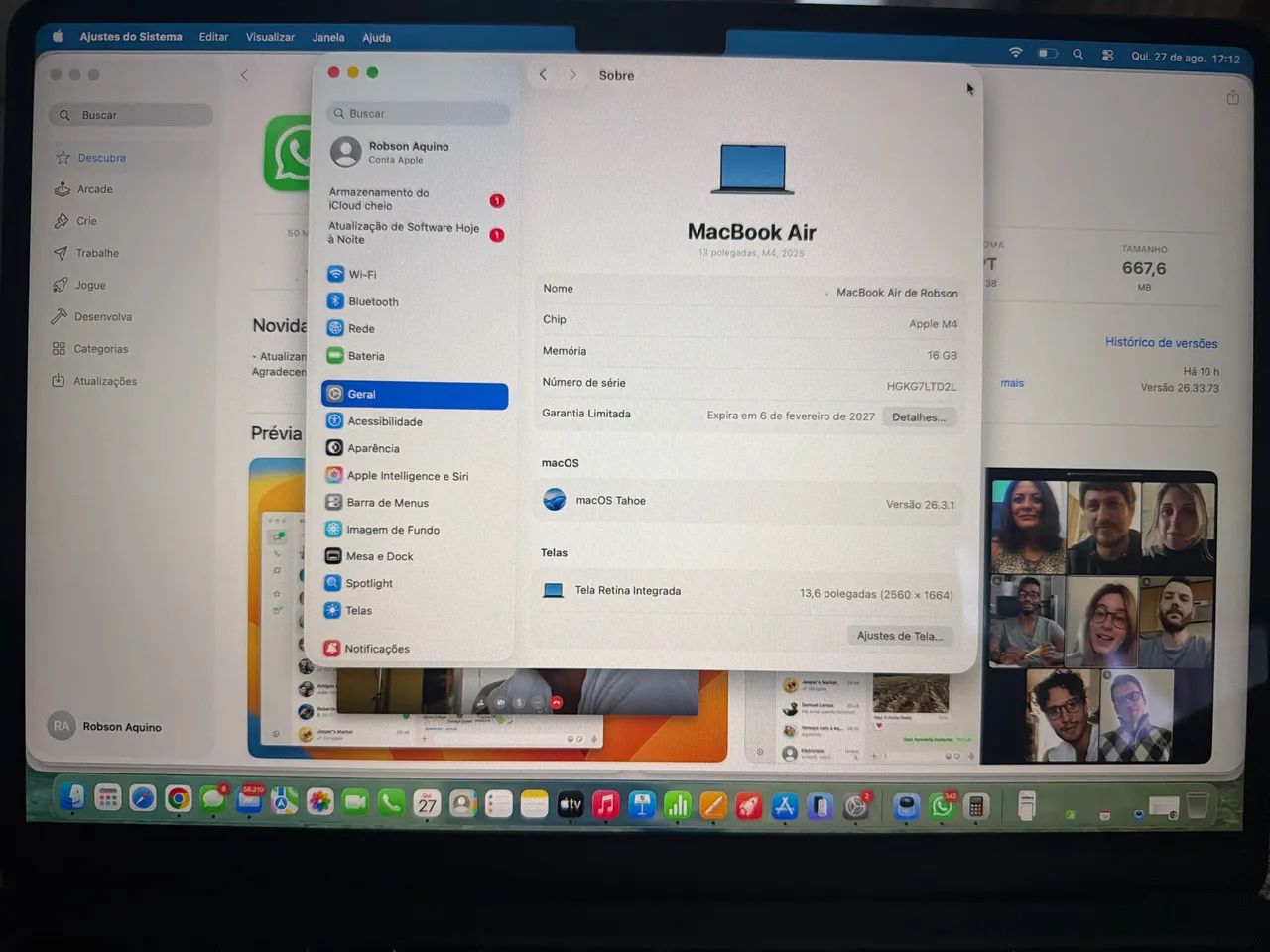Click the App Store Buscar search field
Viewport: 1270px width, 952px height.
(x=130, y=115)
